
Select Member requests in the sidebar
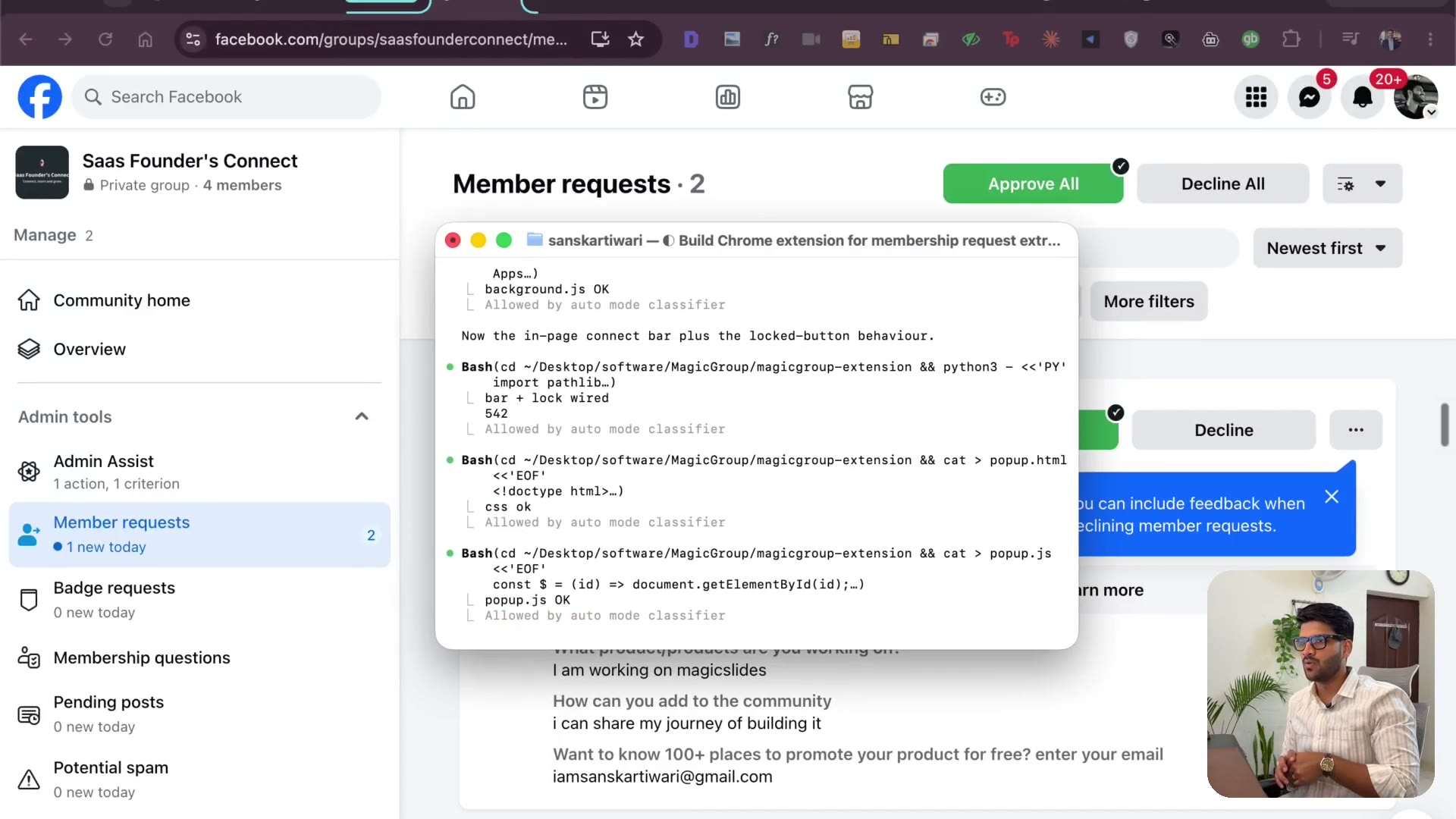click(199, 535)
